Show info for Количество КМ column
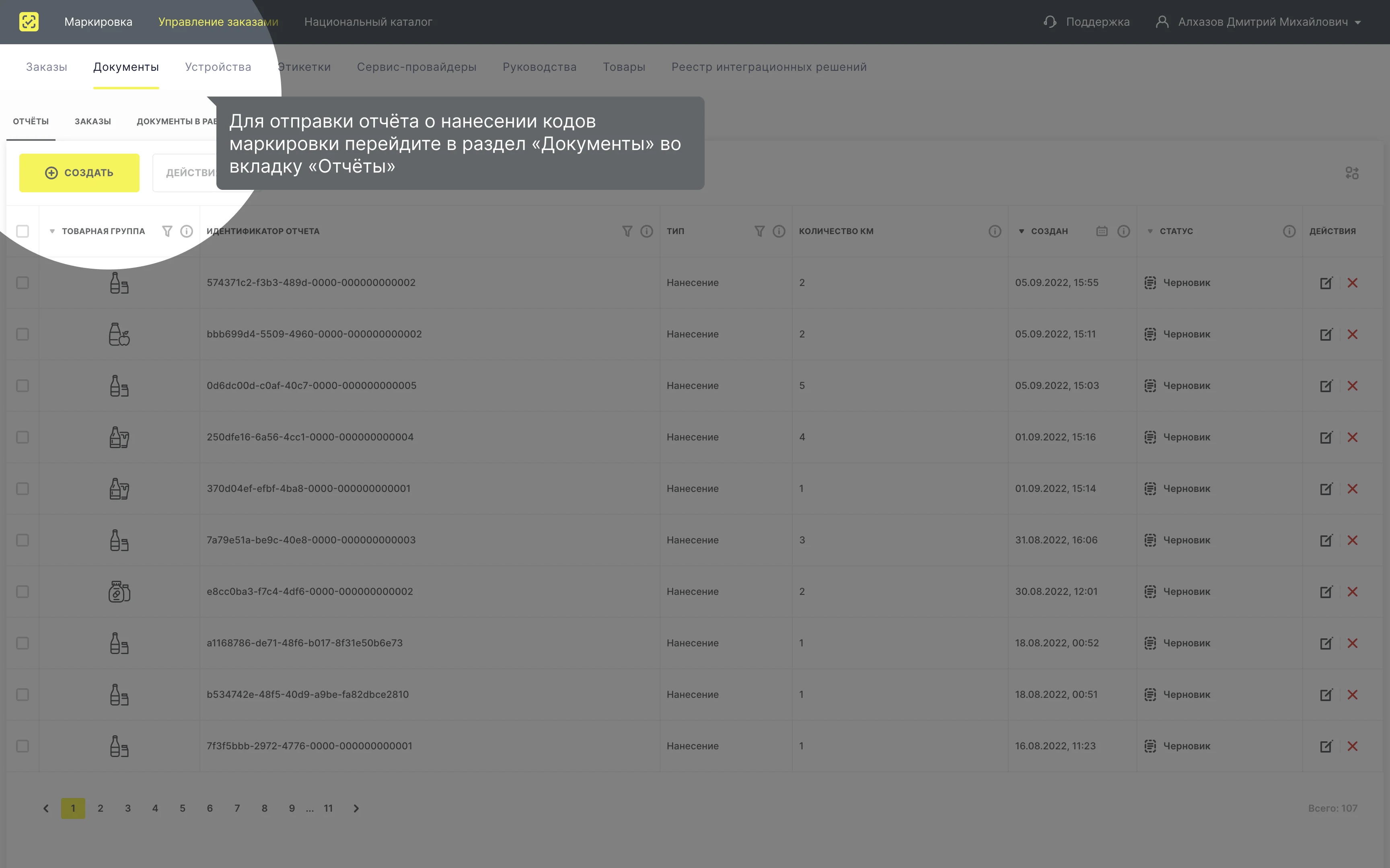 click(x=995, y=231)
